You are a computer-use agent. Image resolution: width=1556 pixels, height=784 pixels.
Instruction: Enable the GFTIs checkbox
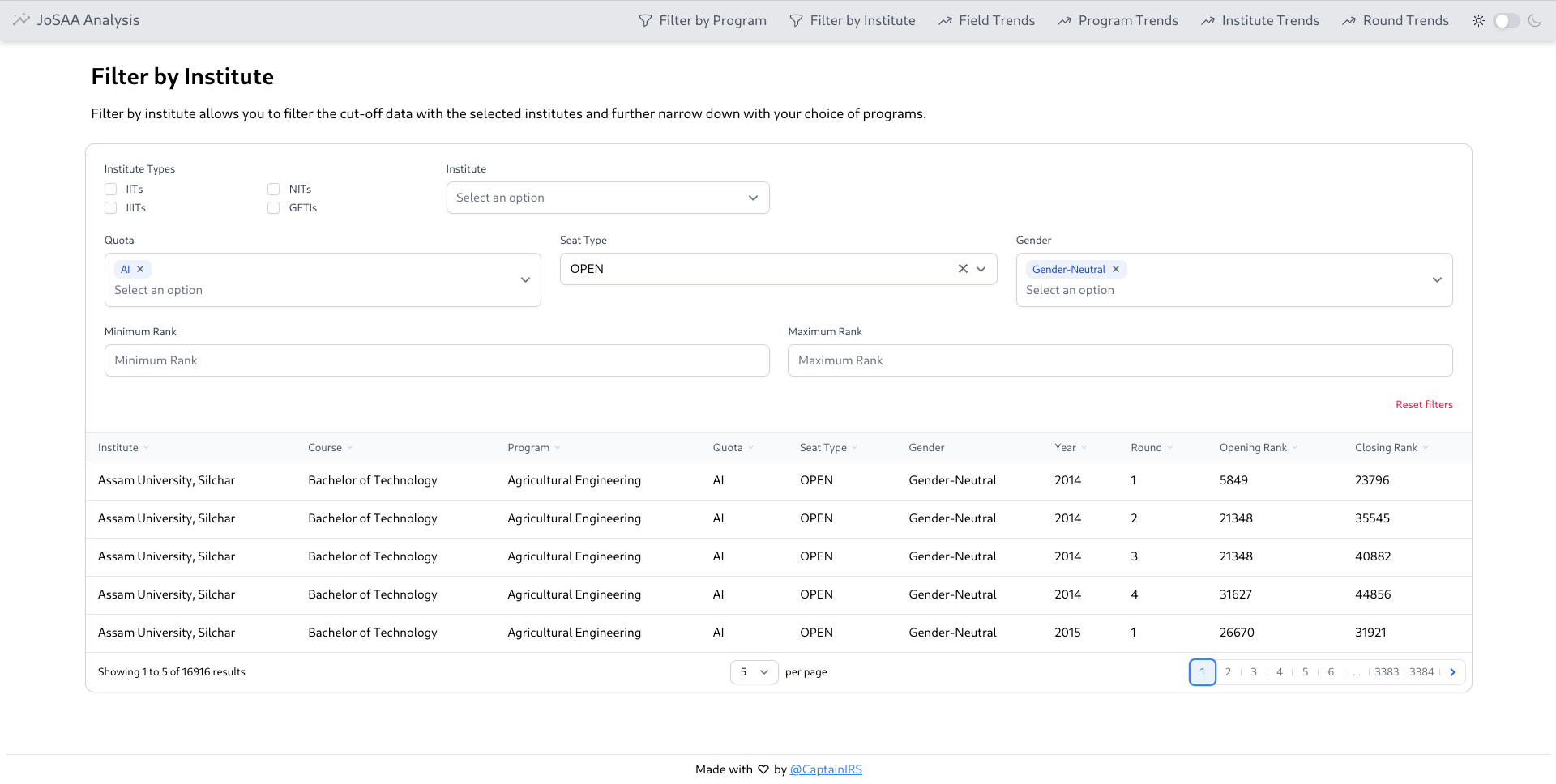point(273,207)
